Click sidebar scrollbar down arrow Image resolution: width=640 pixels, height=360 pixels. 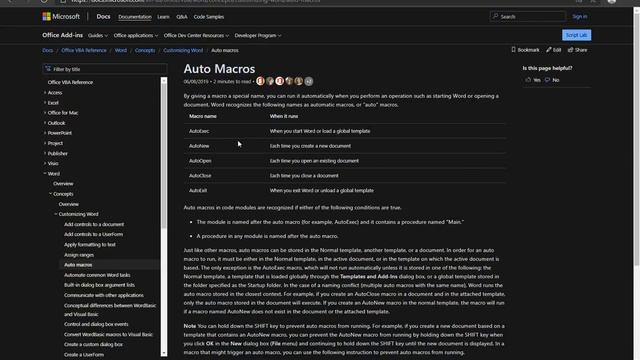click(x=164, y=353)
